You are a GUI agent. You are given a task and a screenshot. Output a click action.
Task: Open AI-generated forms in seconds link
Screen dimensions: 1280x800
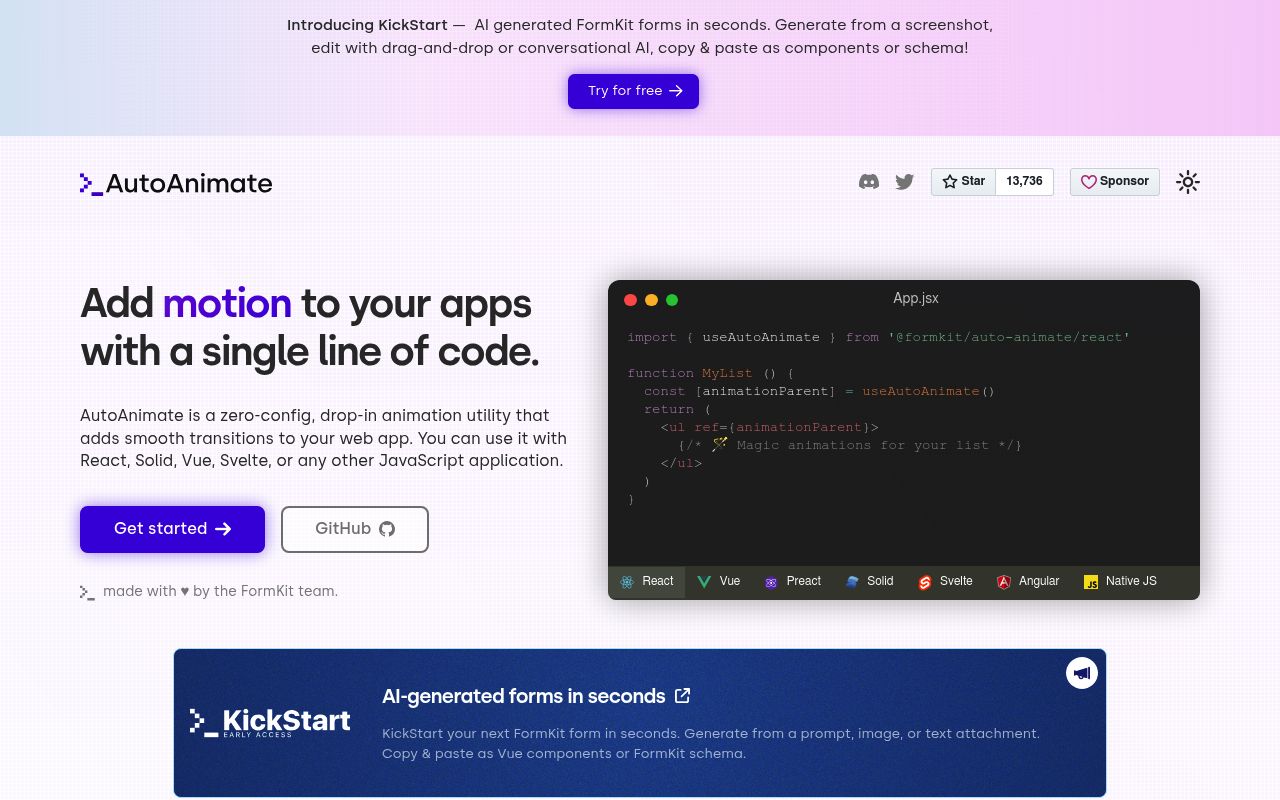536,696
